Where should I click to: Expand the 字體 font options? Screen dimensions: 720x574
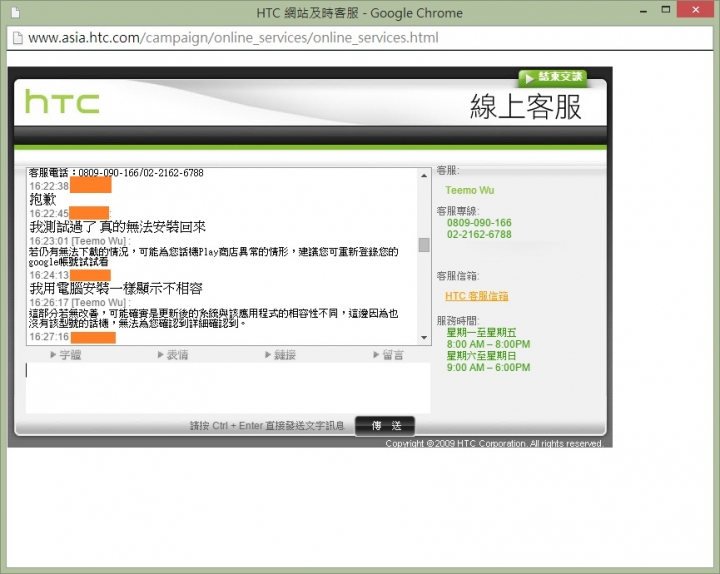[x=66, y=355]
